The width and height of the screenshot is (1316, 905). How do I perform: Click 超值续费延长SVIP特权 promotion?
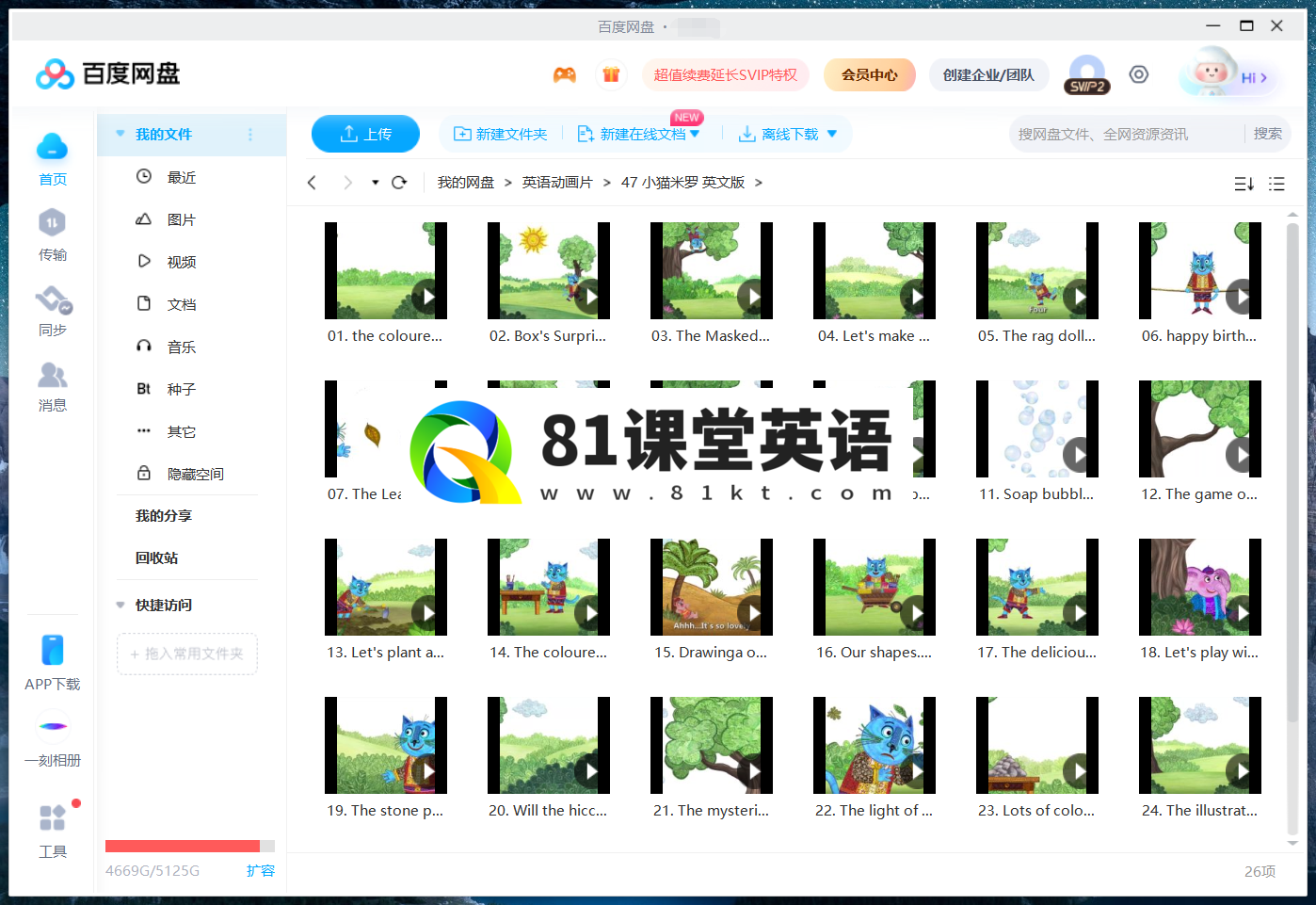726,74
